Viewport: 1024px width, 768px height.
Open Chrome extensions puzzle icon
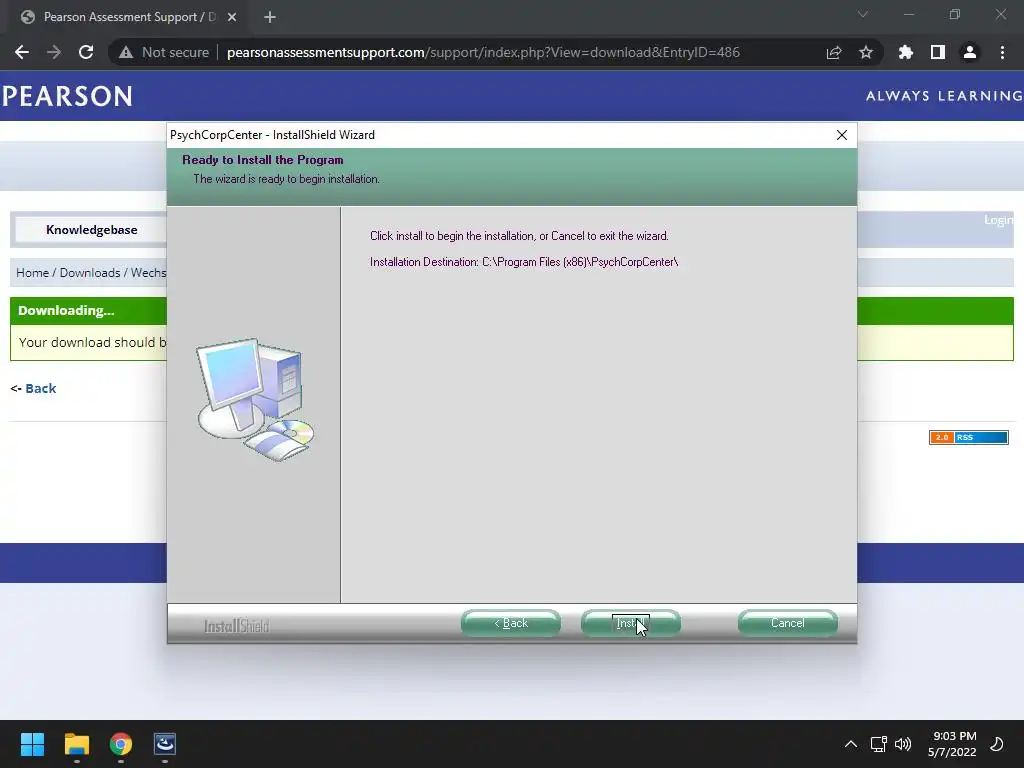[905, 52]
